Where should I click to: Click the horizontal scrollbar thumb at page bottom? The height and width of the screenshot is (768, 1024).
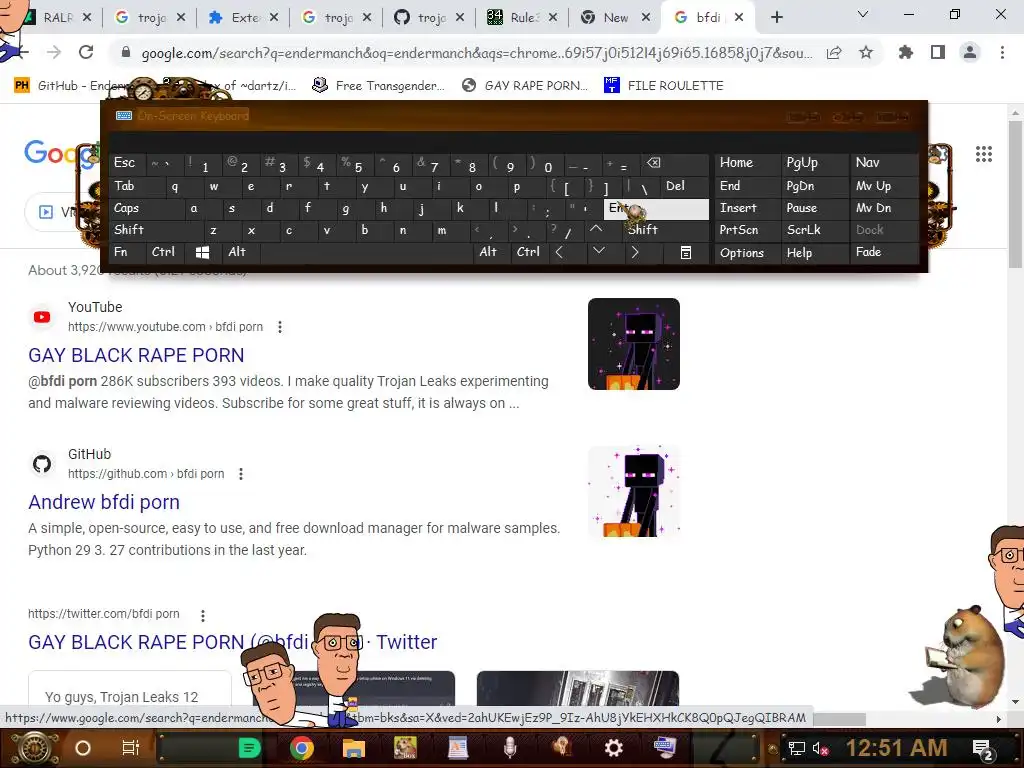point(839,719)
